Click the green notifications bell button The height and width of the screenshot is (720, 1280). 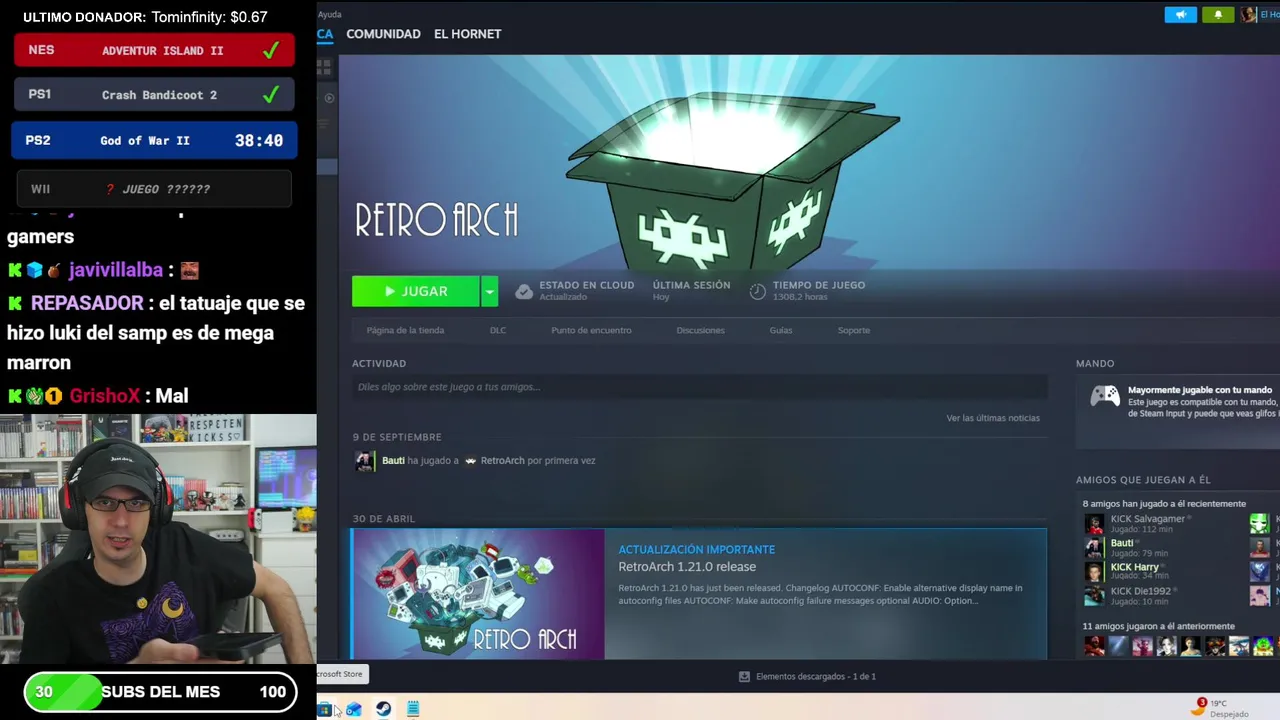click(1218, 15)
